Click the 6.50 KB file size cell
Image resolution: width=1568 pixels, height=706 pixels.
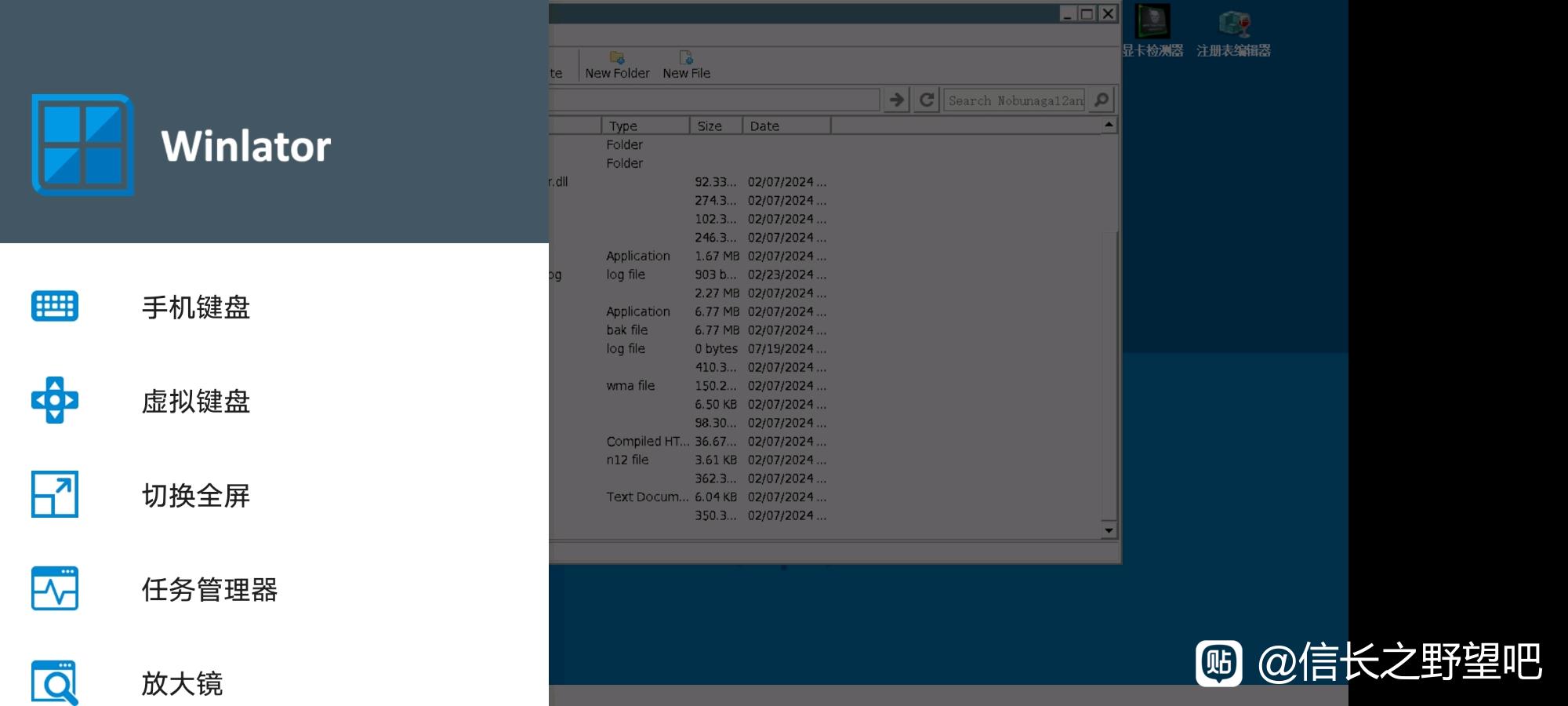tap(716, 404)
